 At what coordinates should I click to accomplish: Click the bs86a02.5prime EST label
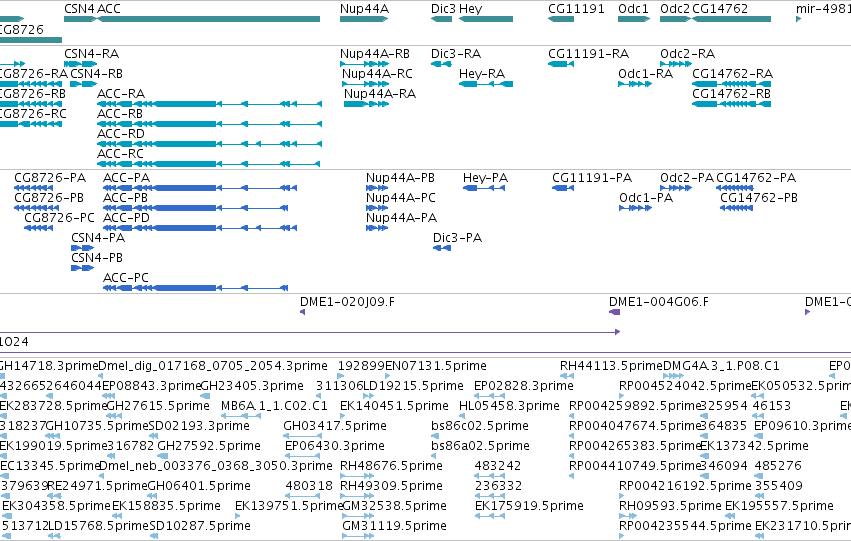click(480, 445)
